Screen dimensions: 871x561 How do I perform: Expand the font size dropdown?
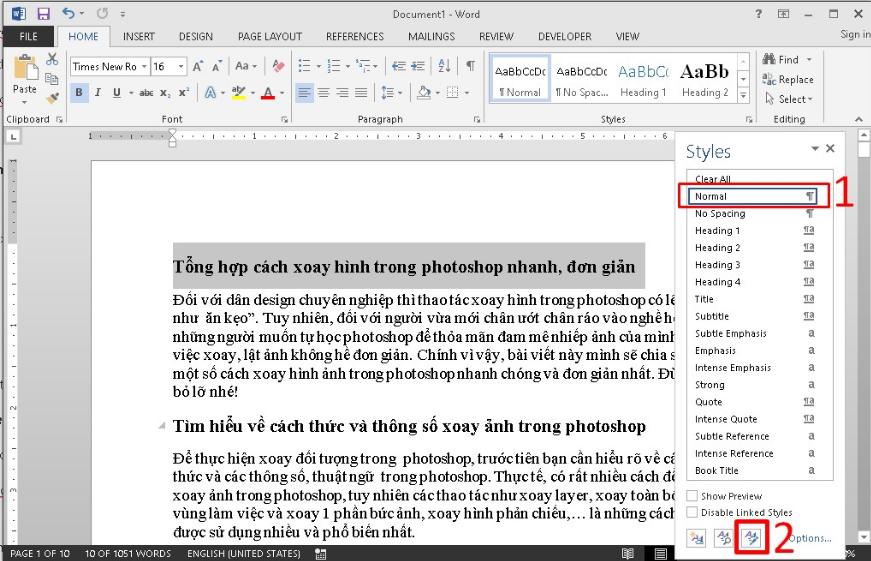click(181, 67)
